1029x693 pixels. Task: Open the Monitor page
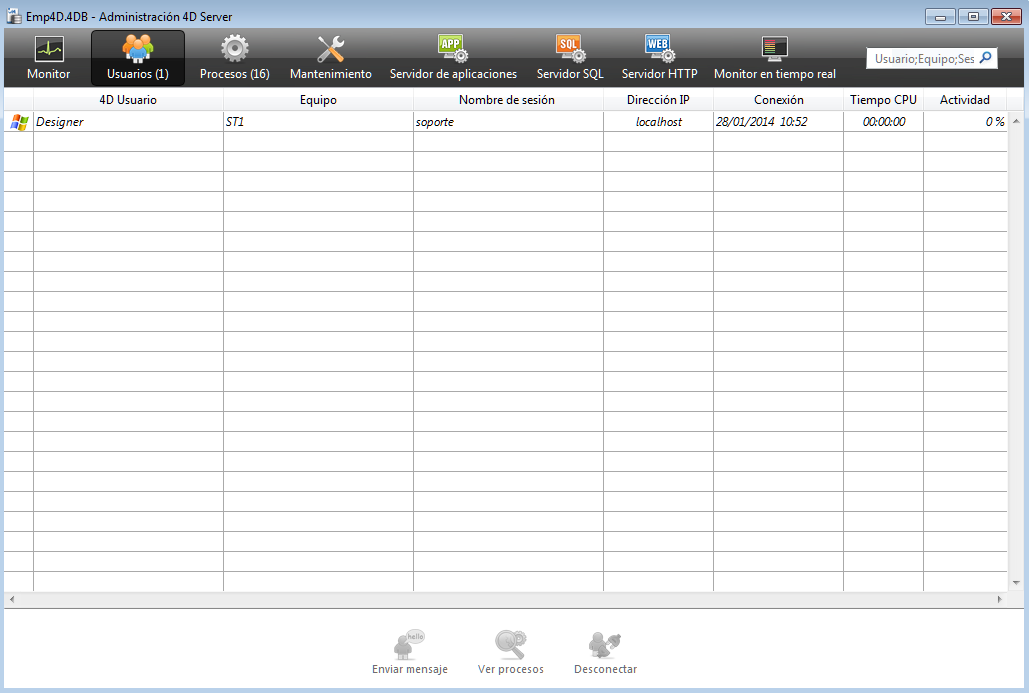49,58
